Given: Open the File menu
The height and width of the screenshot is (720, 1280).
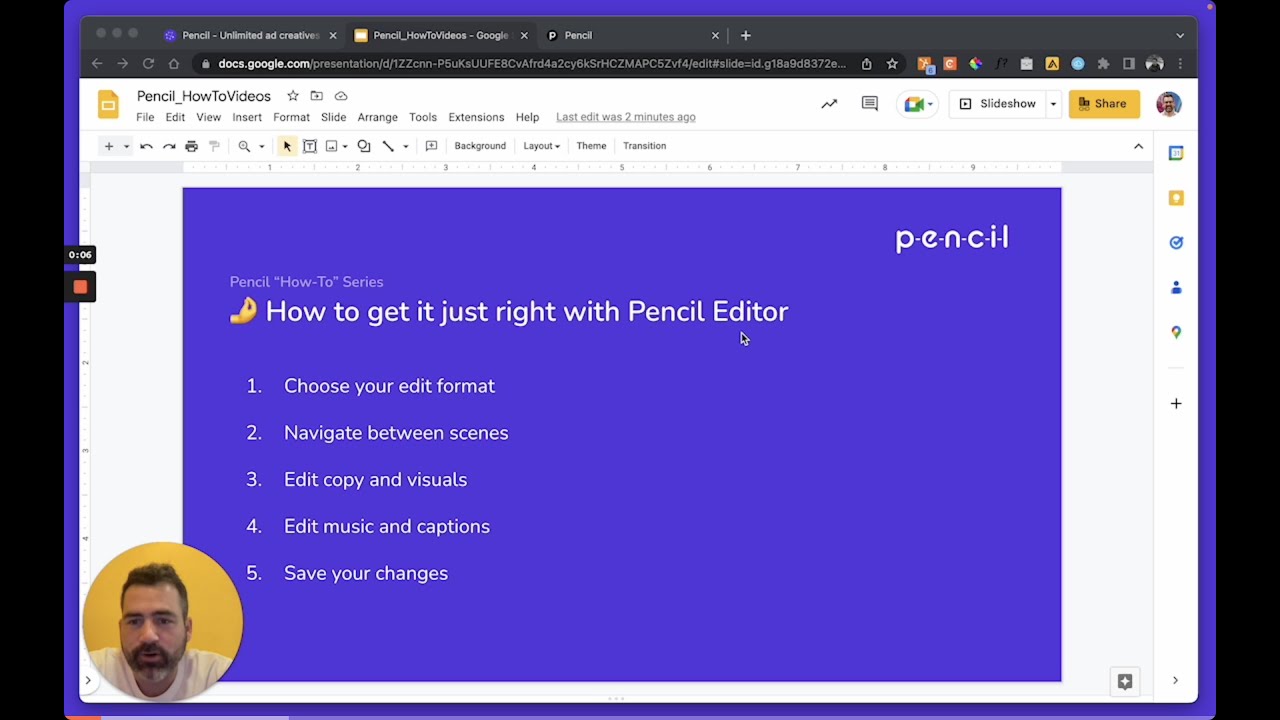Looking at the screenshot, I should point(145,117).
